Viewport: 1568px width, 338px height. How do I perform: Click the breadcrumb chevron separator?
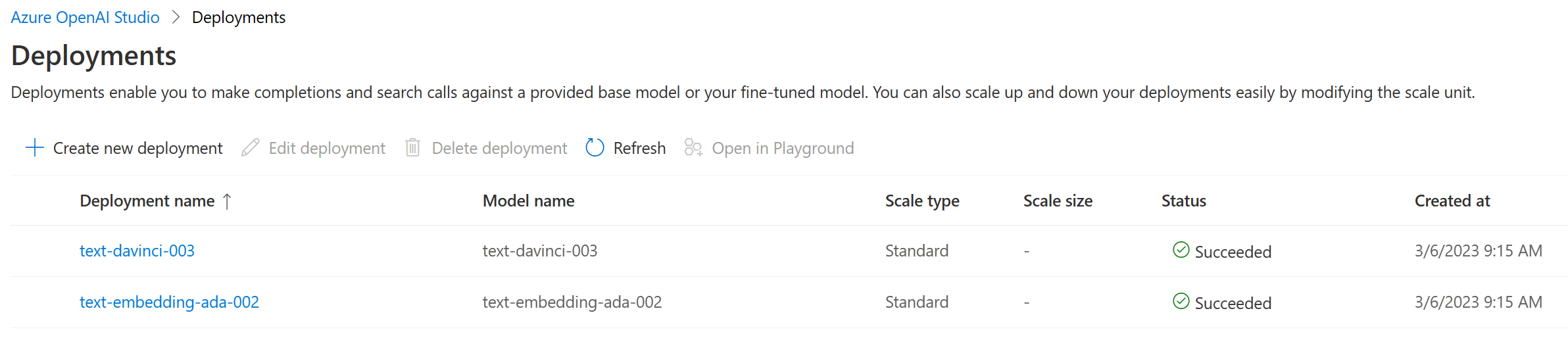(x=176, y=17)
